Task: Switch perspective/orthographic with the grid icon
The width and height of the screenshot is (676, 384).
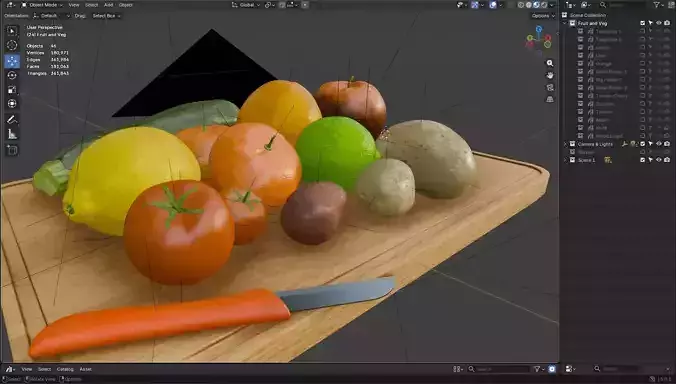Action: point(550,100)
